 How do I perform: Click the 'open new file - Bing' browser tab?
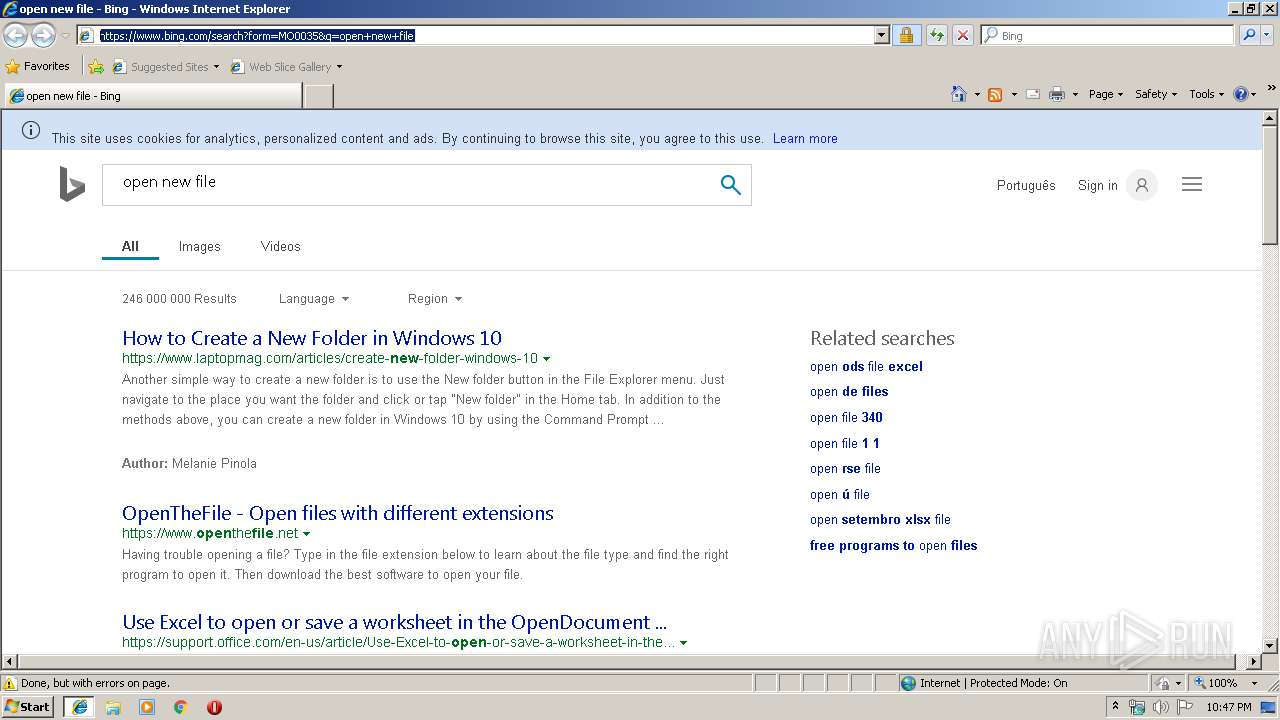pos(153,96)
